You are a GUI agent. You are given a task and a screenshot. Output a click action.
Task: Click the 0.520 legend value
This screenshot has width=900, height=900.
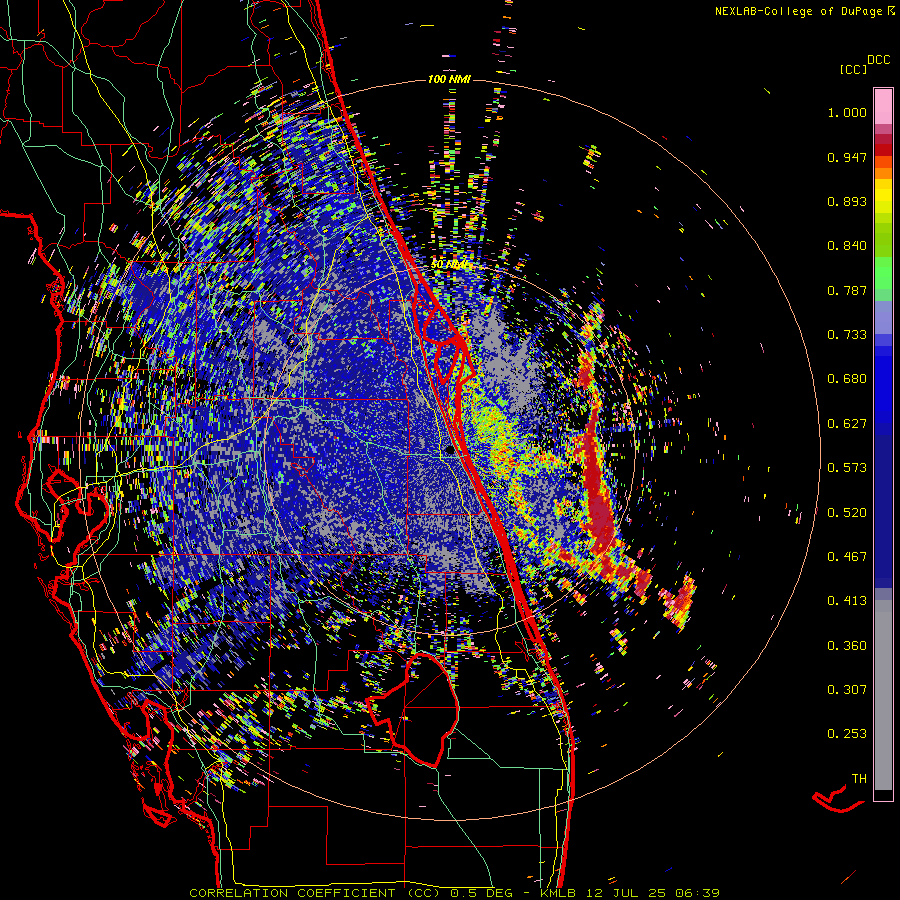pyautogui.click(x=847, y=512)
